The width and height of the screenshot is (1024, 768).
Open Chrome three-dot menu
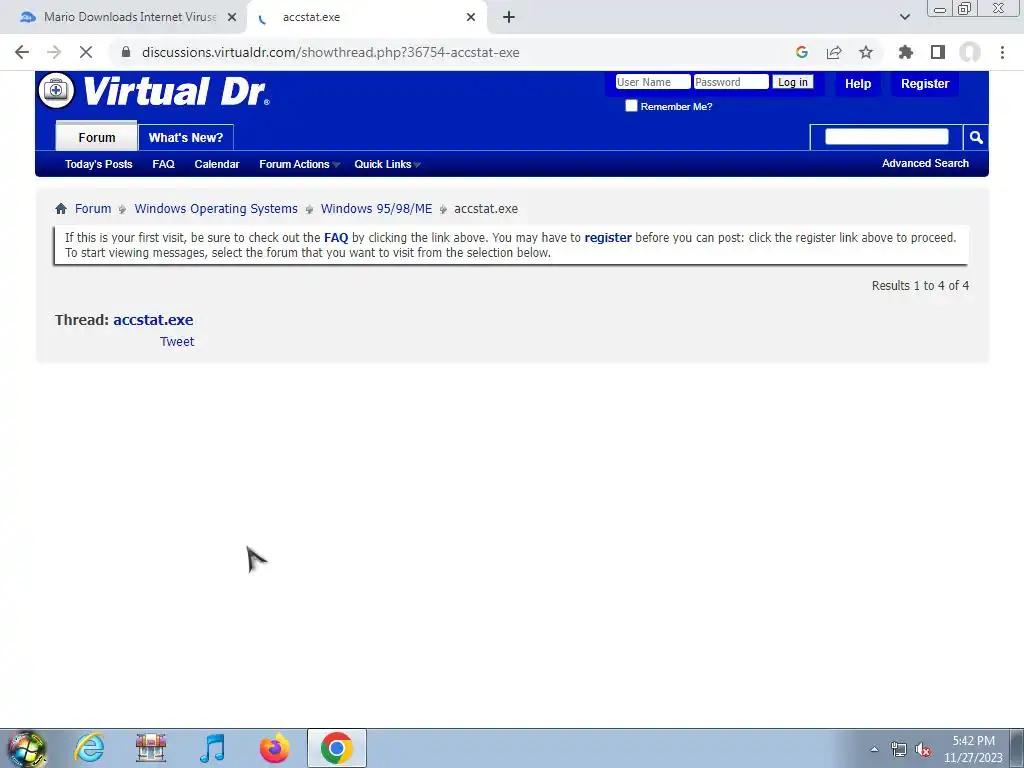[x=1002, y=52]
